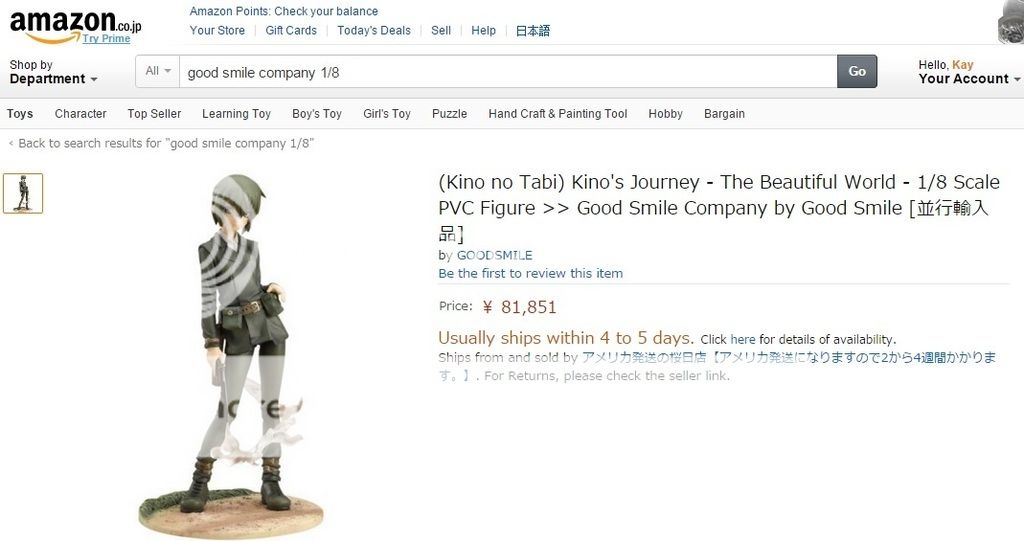Switch language to 日本語

coord(532,30)
